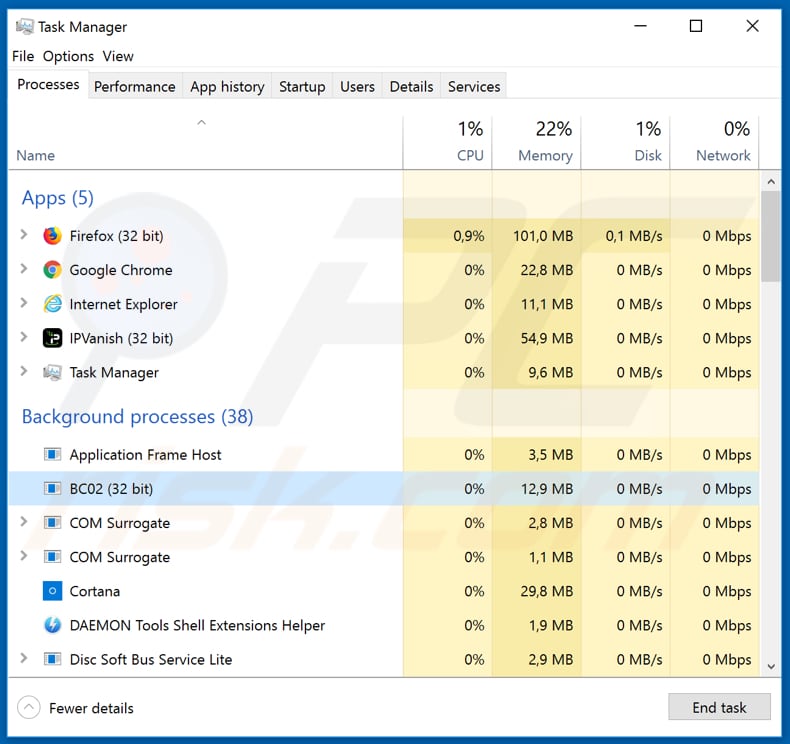The width and height of the screenshot is (790, 744).
Task: Select DAEMON Tools Shell Extensions Helper name
Action: (197, 625)
